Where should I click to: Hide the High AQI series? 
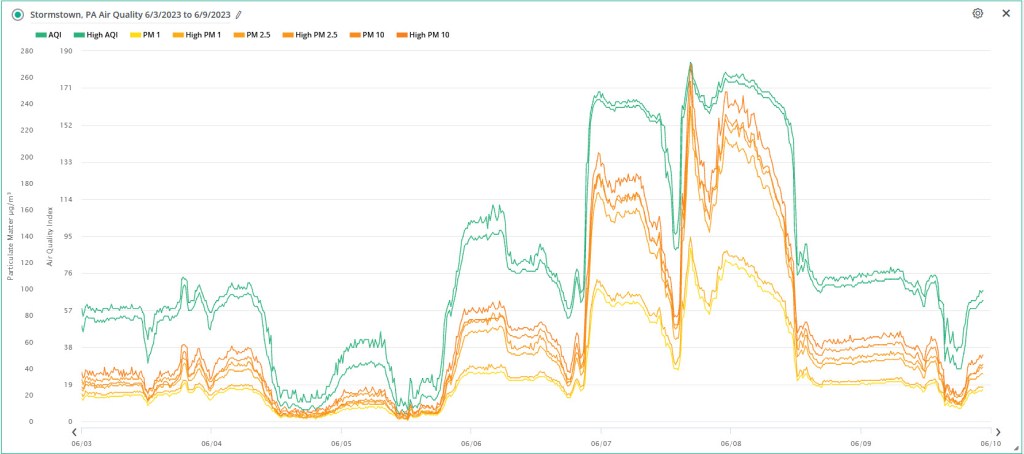[99, 34]
